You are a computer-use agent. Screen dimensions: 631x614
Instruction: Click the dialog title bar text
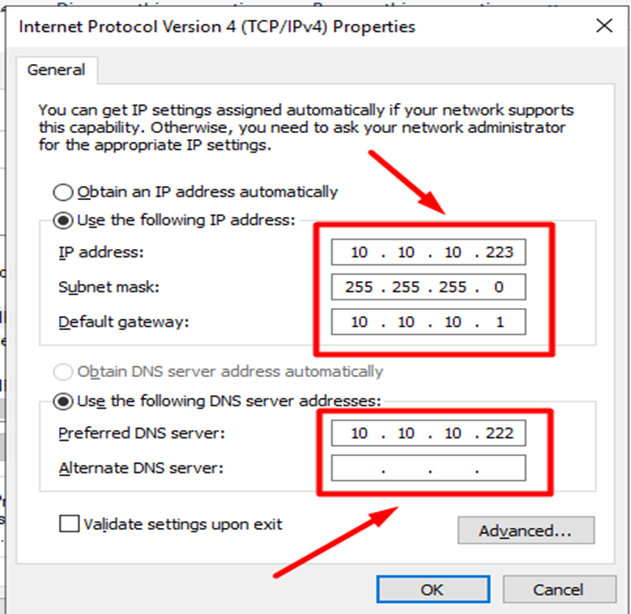click(x=218, y=26)
